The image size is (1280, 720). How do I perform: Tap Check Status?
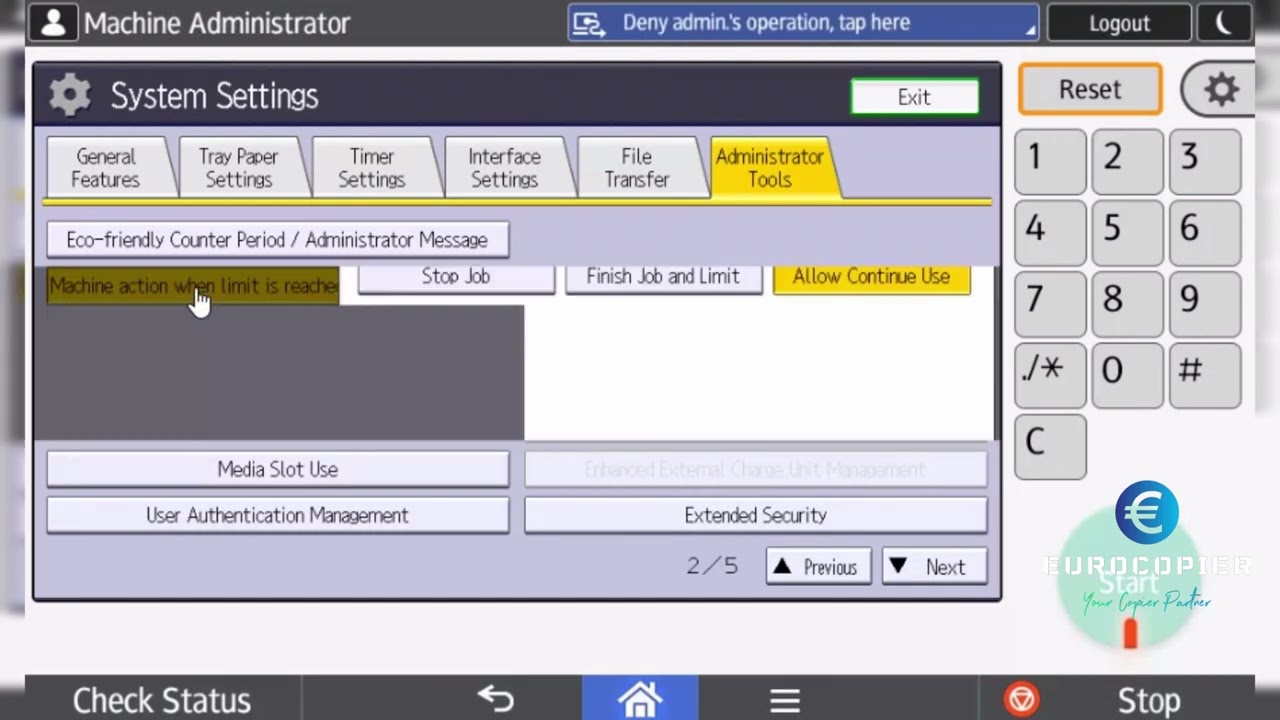161,699
